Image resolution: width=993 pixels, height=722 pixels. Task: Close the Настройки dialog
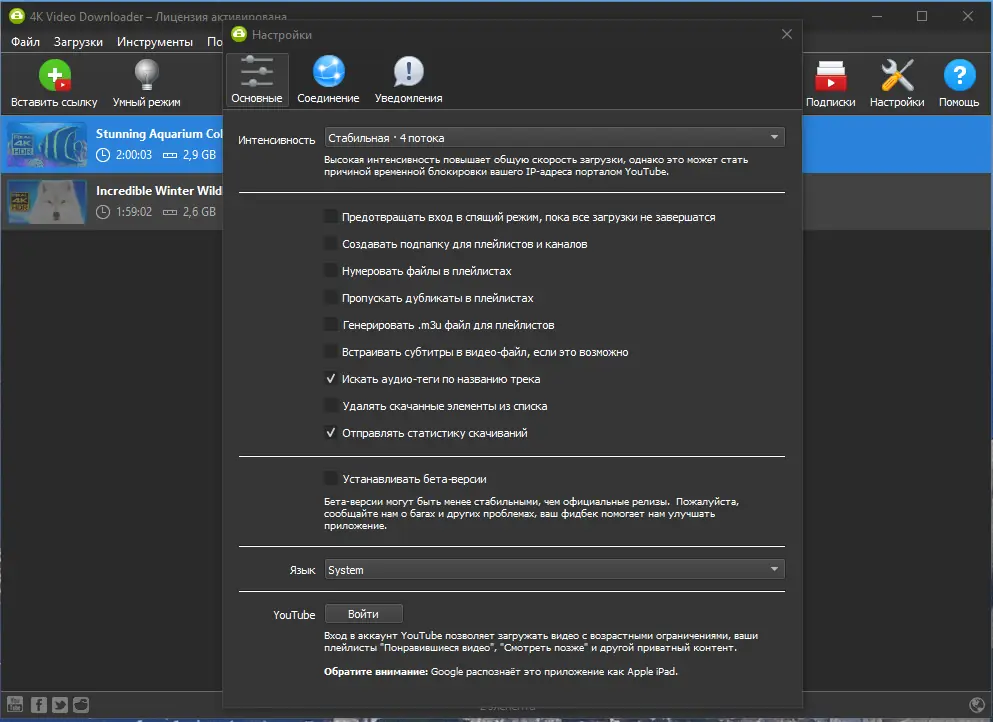787,34
